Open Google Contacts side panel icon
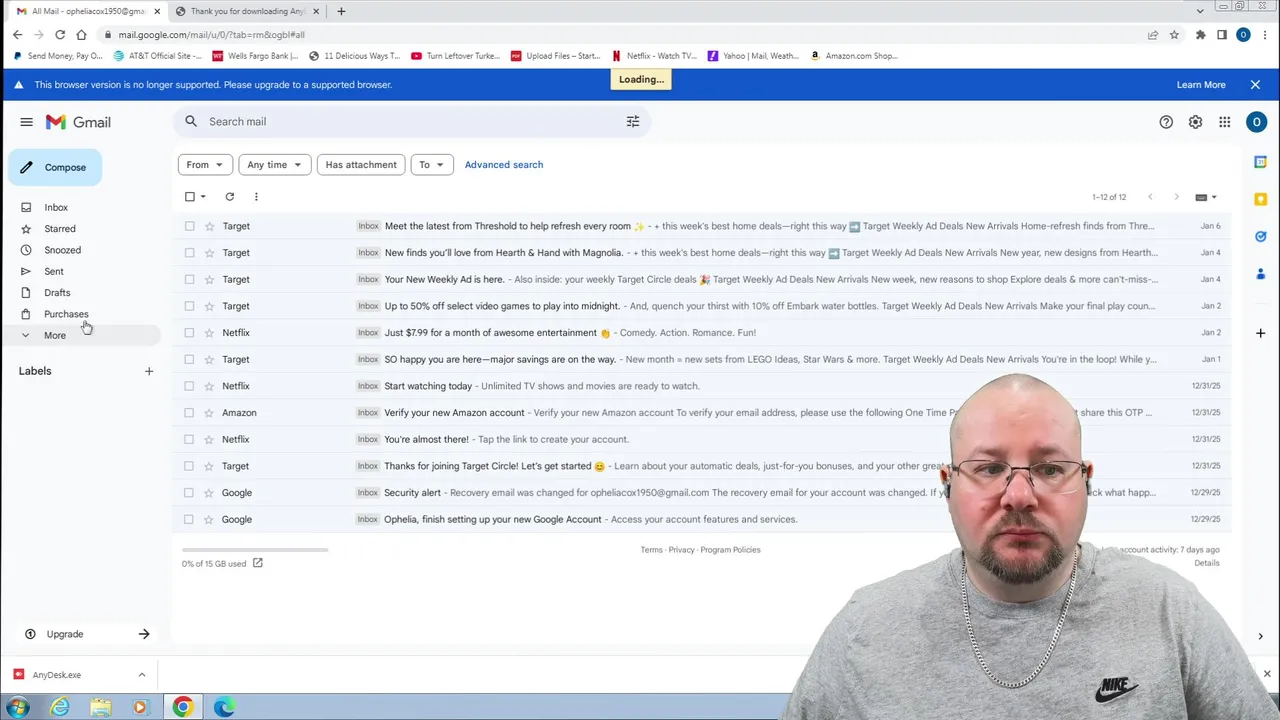The width and height of the screenshot is (1280, 720). 1260,273
